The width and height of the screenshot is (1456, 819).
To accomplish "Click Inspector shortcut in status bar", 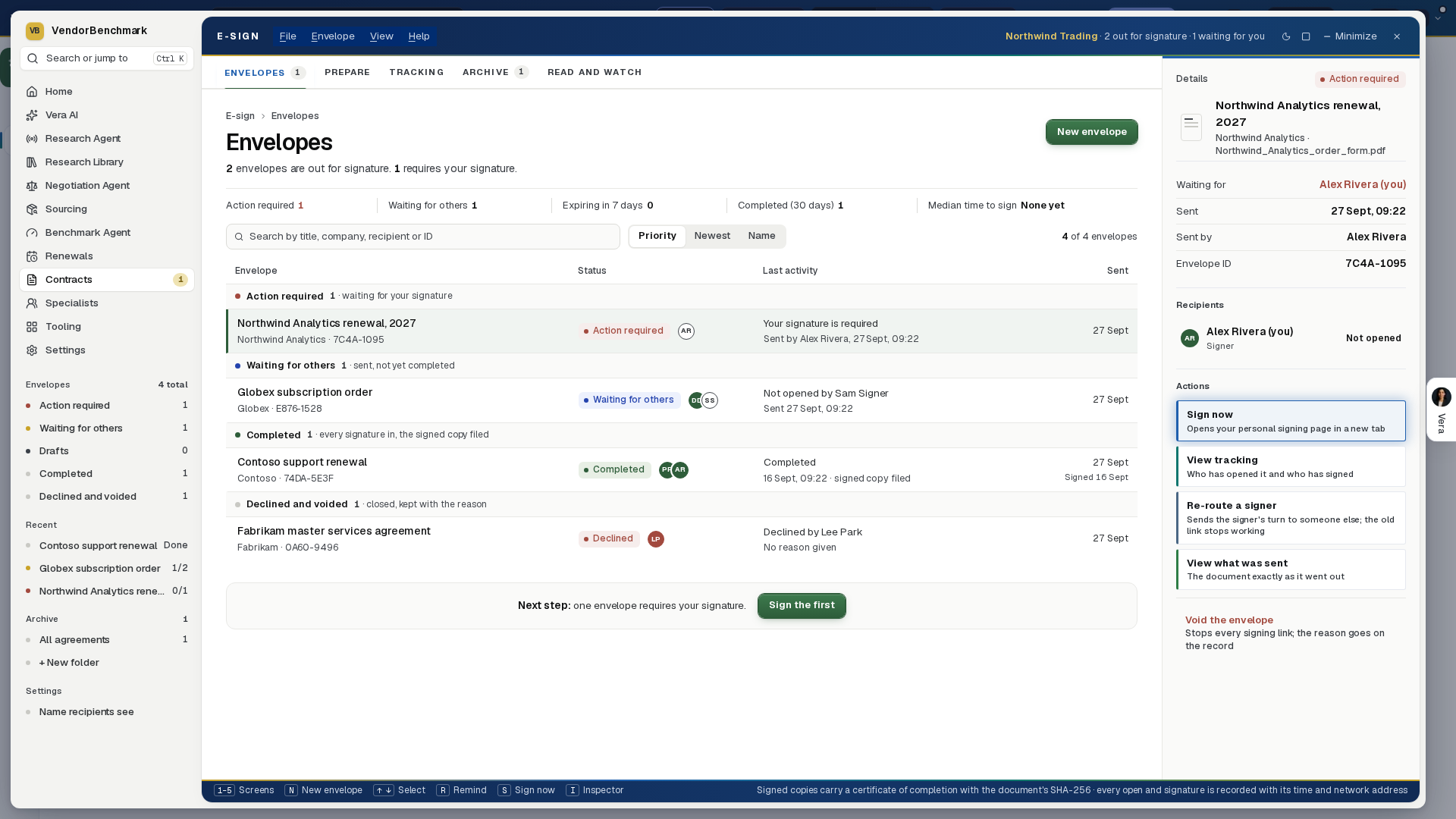I will [595, 790].
